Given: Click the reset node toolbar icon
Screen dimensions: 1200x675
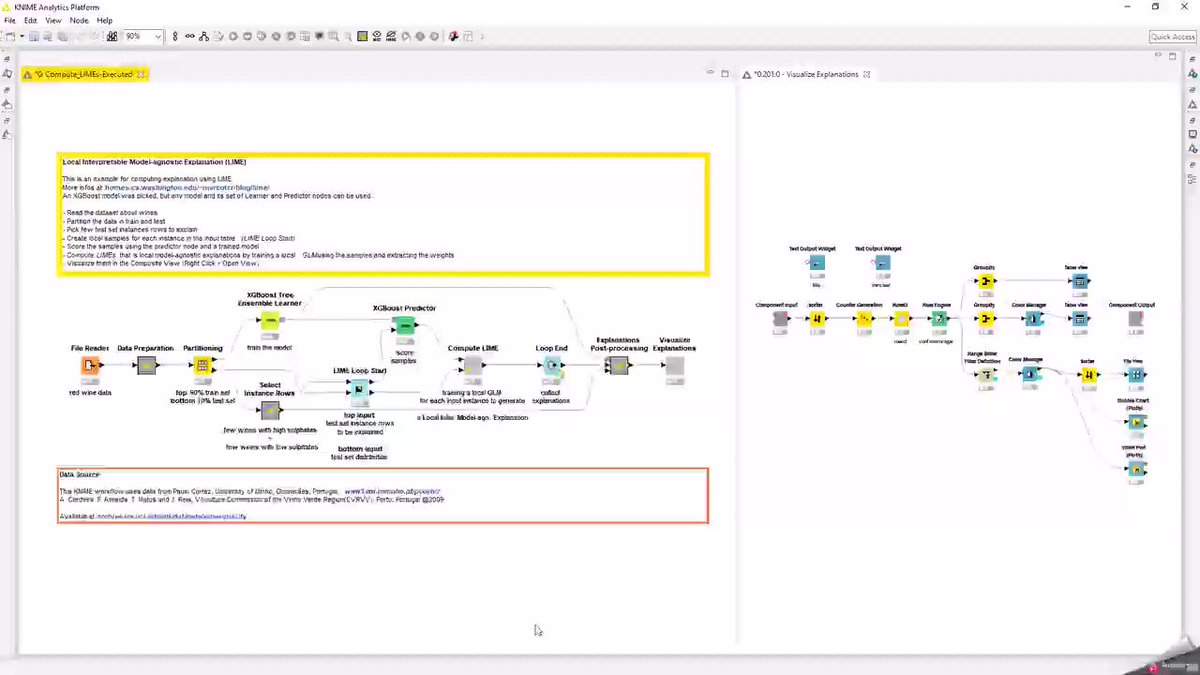Looking at the screenshot, I should tap(291, 36).
